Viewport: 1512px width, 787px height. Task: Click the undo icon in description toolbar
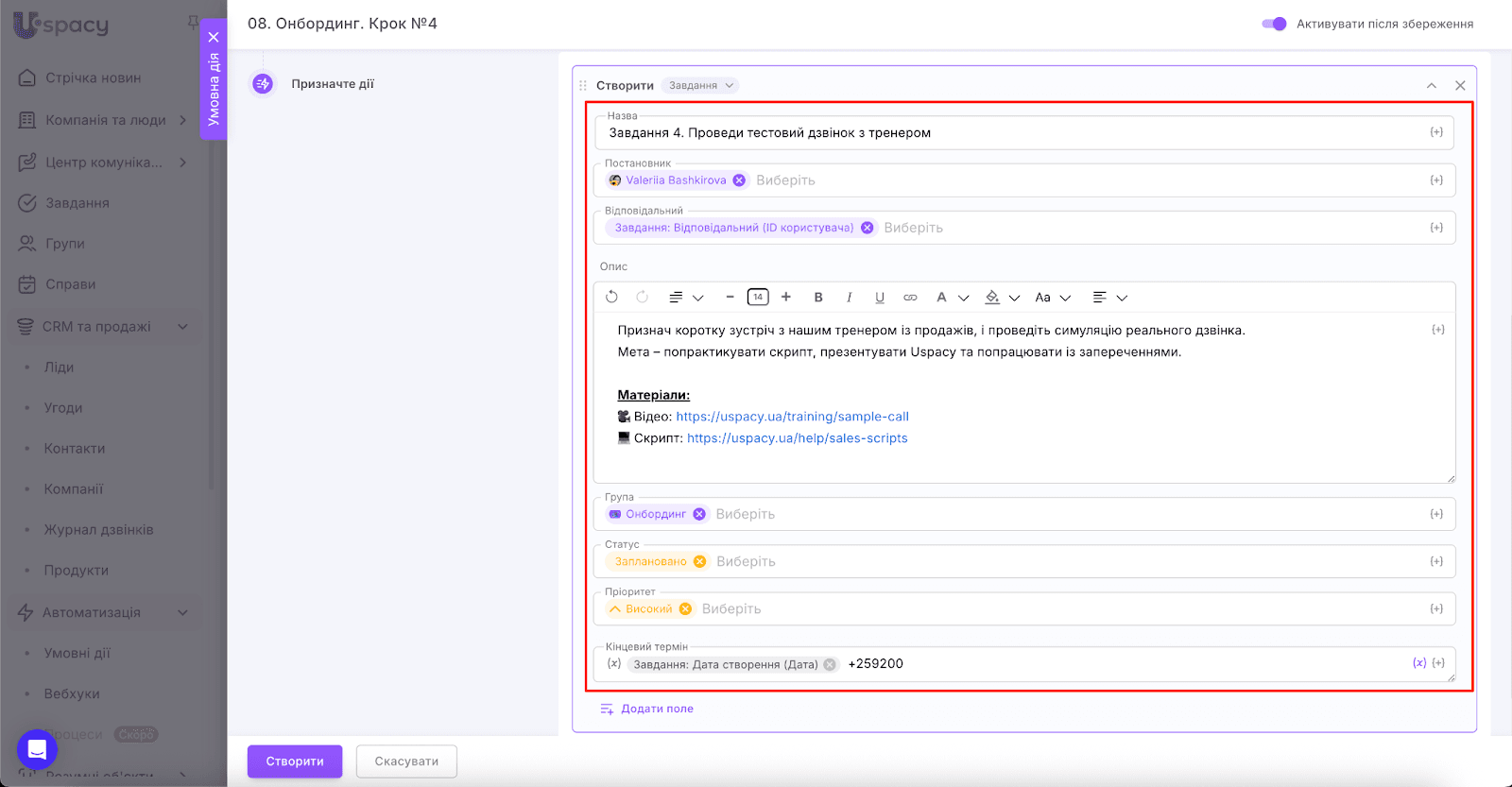coord(611,297)
